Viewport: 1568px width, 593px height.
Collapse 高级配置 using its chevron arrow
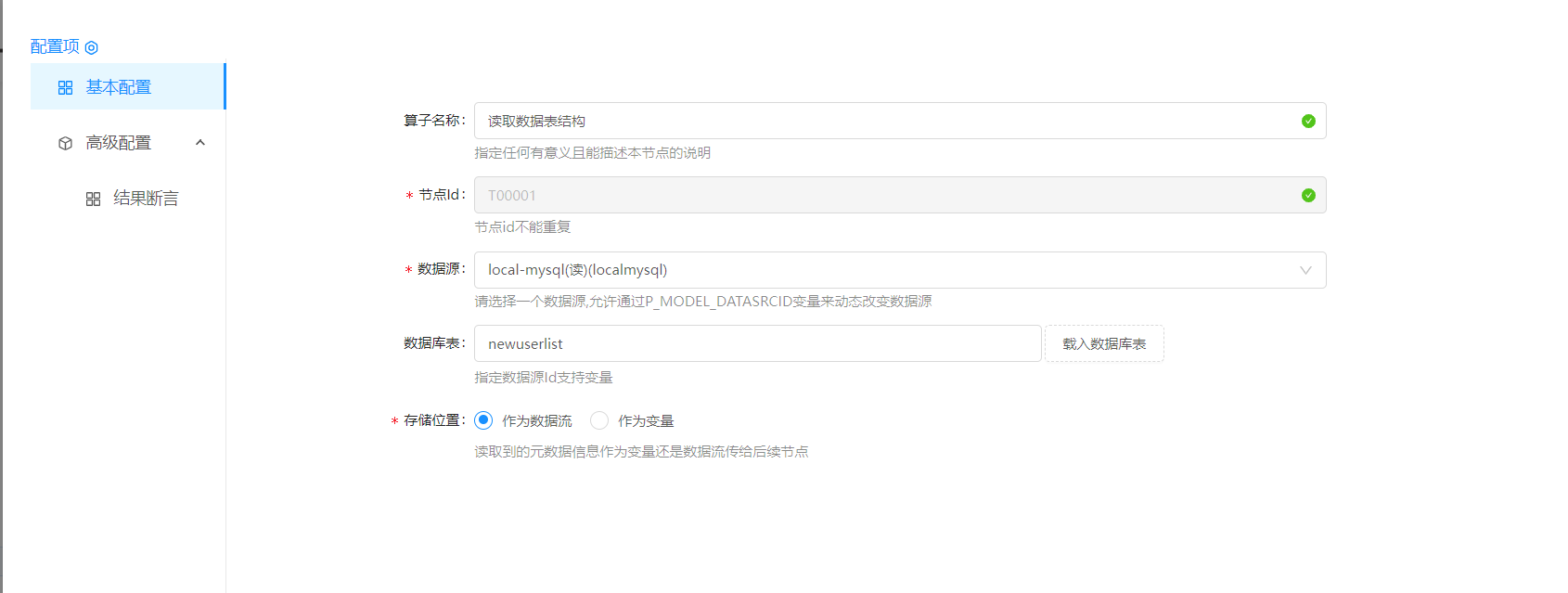tap(200, 143)
